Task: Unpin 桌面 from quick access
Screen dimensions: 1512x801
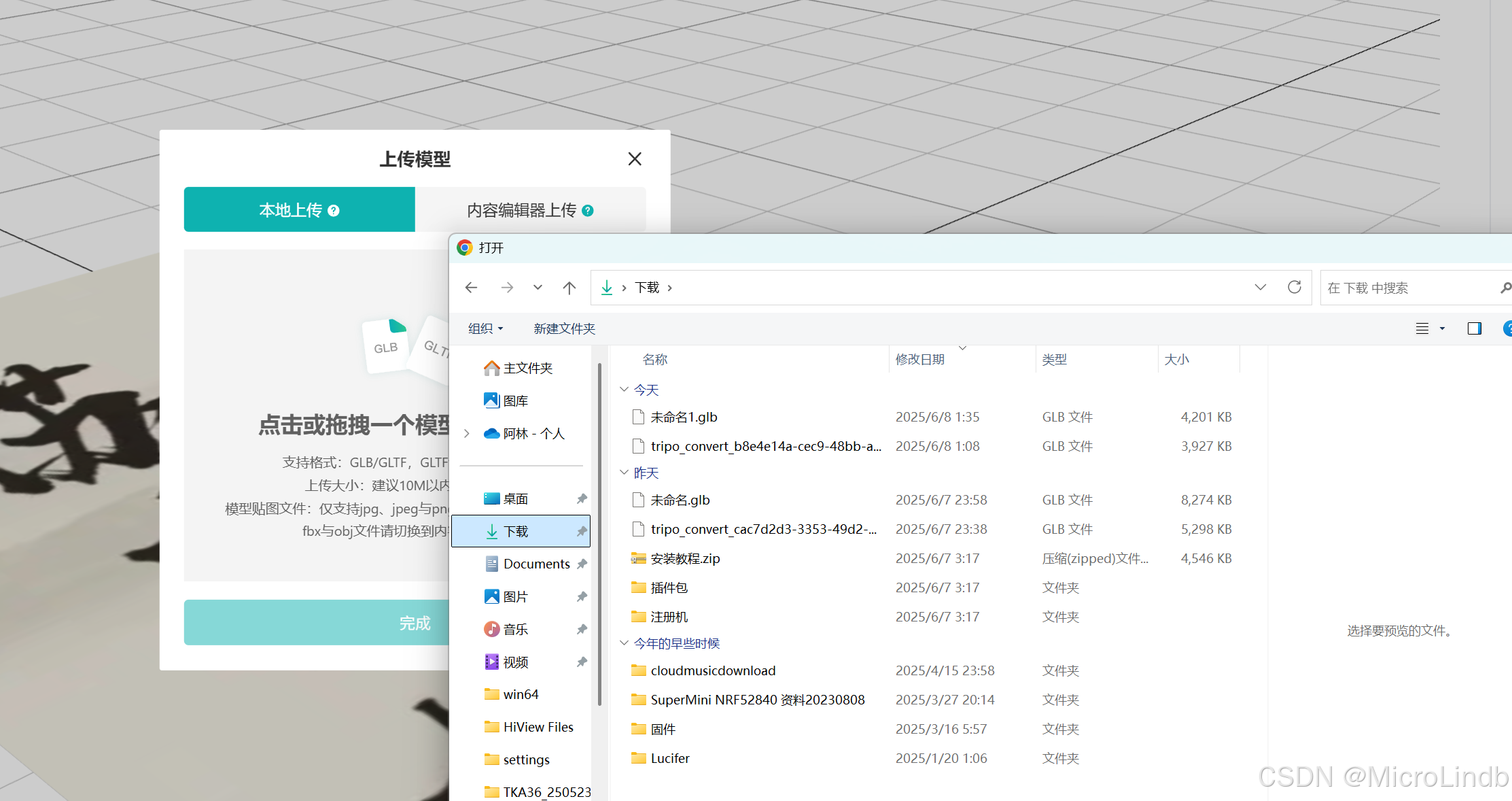Action: 582,498
